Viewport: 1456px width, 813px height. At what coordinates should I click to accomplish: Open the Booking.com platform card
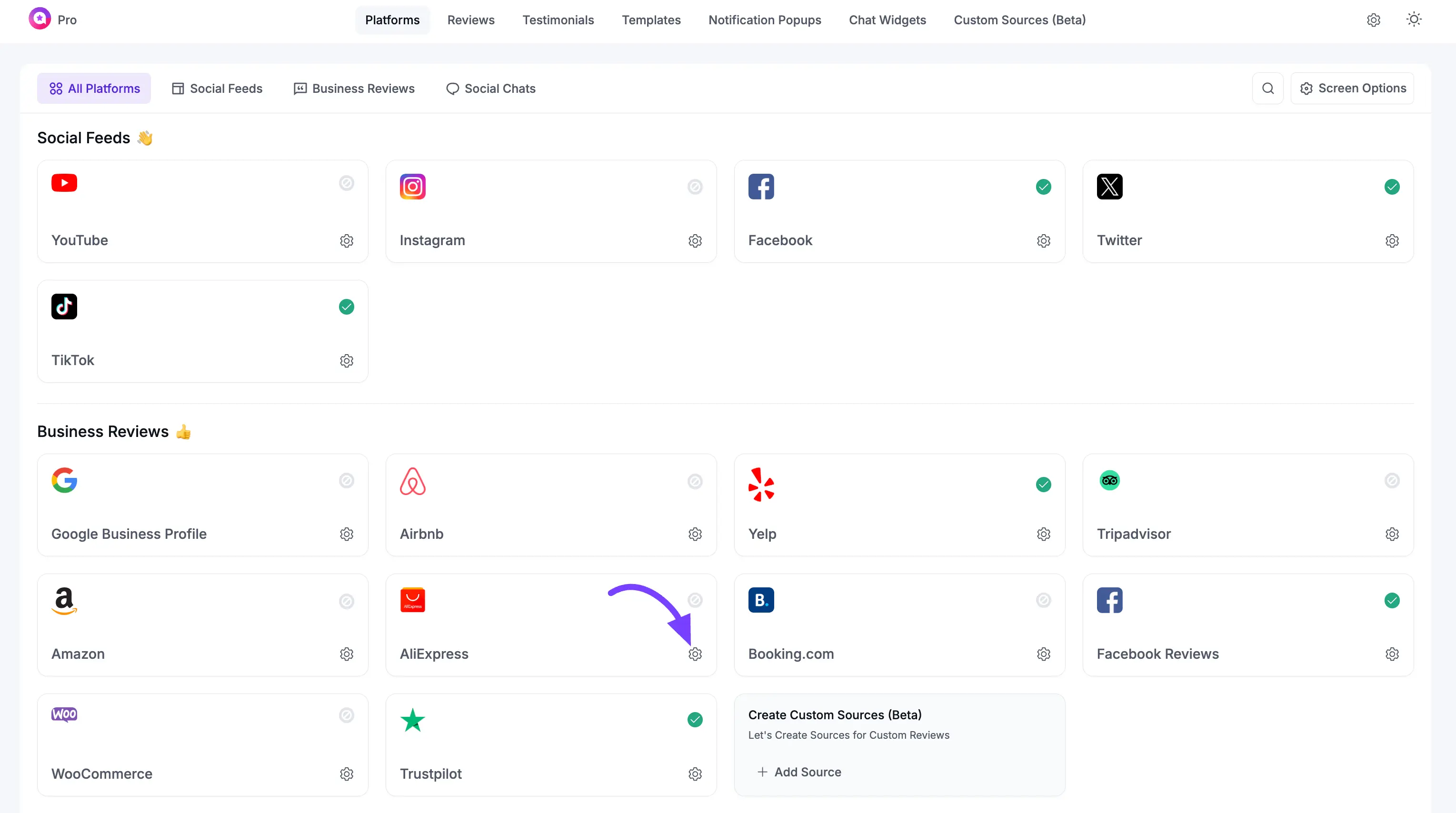point(899,625)
